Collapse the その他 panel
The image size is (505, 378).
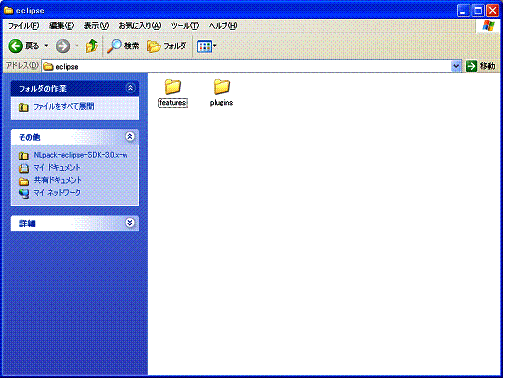pyautogui.click(x=130, y=136)
